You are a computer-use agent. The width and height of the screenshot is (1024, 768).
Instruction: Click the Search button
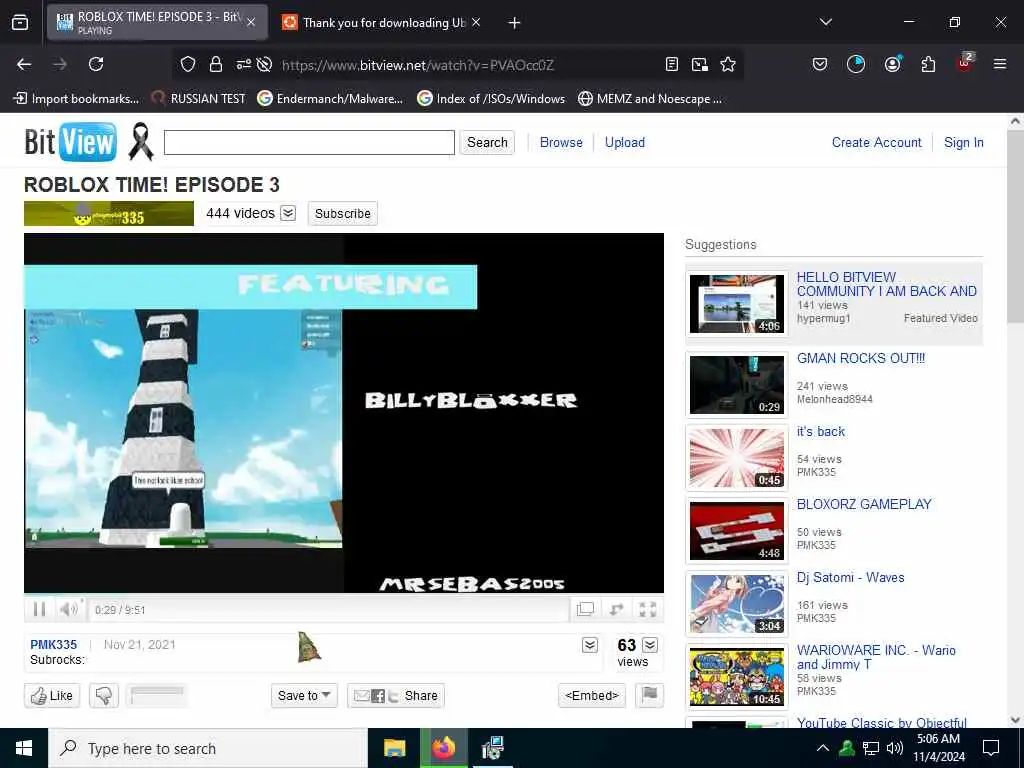487,142
